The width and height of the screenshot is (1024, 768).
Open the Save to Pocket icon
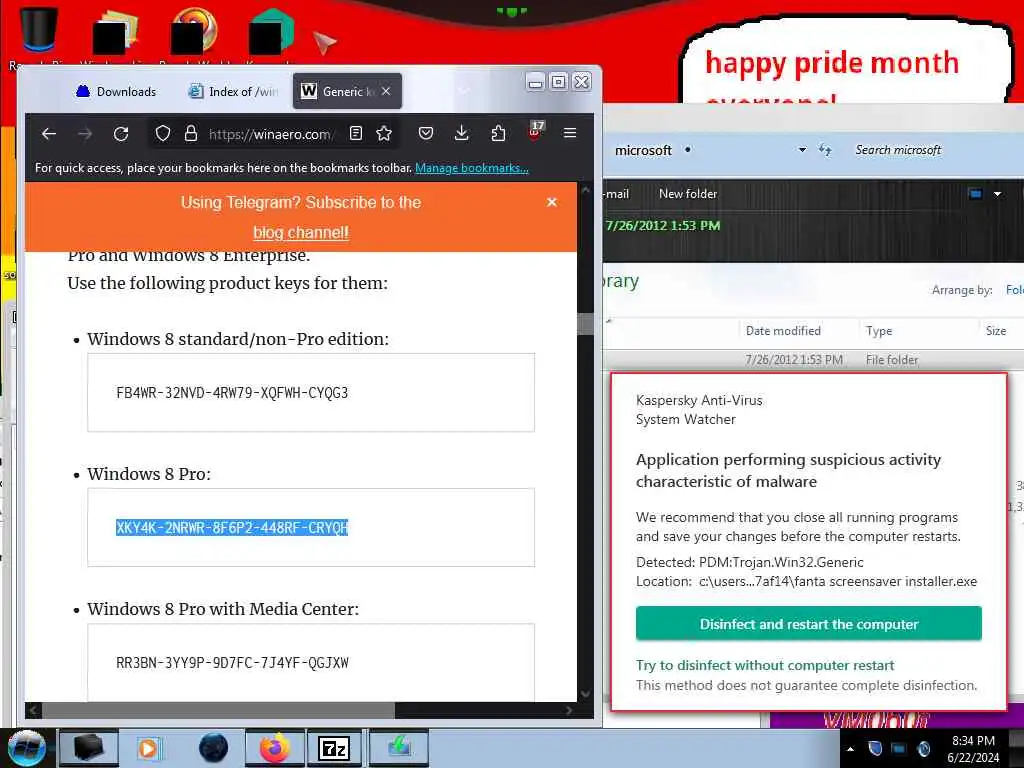[426, 133]
